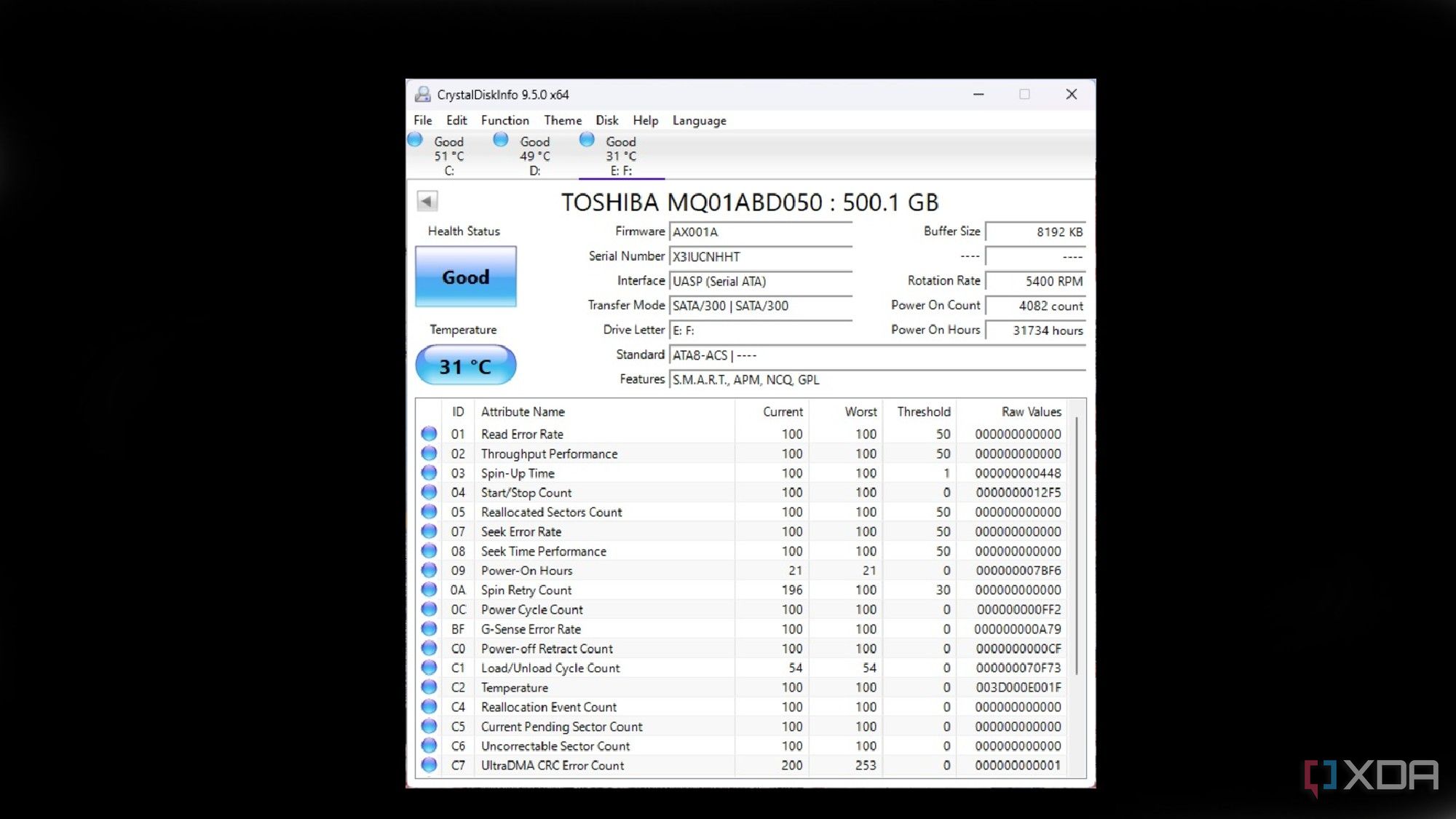Click status orb for Current Pending Sector Count
This screenshot has height=819, width=1456.
pyautogui.click(x=429, y=727)
